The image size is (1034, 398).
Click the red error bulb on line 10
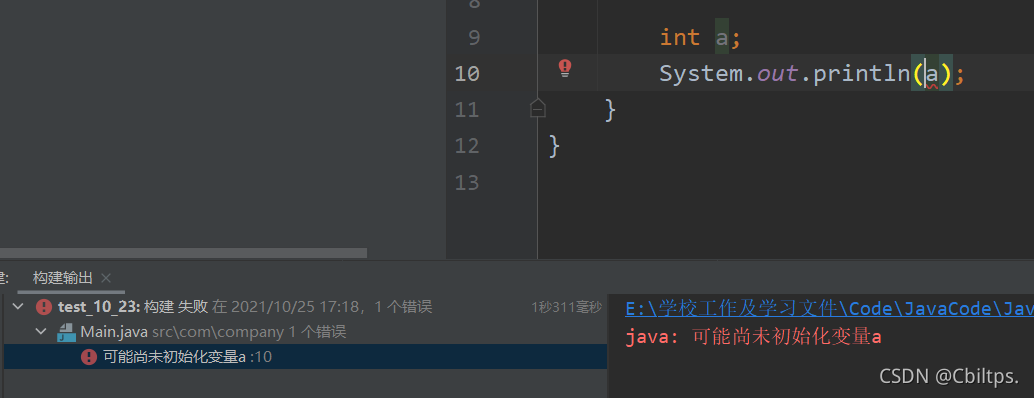(x=564, y=68)
